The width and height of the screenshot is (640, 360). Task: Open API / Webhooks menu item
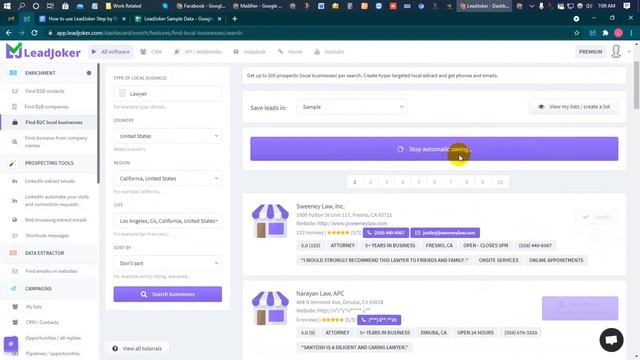198,52
